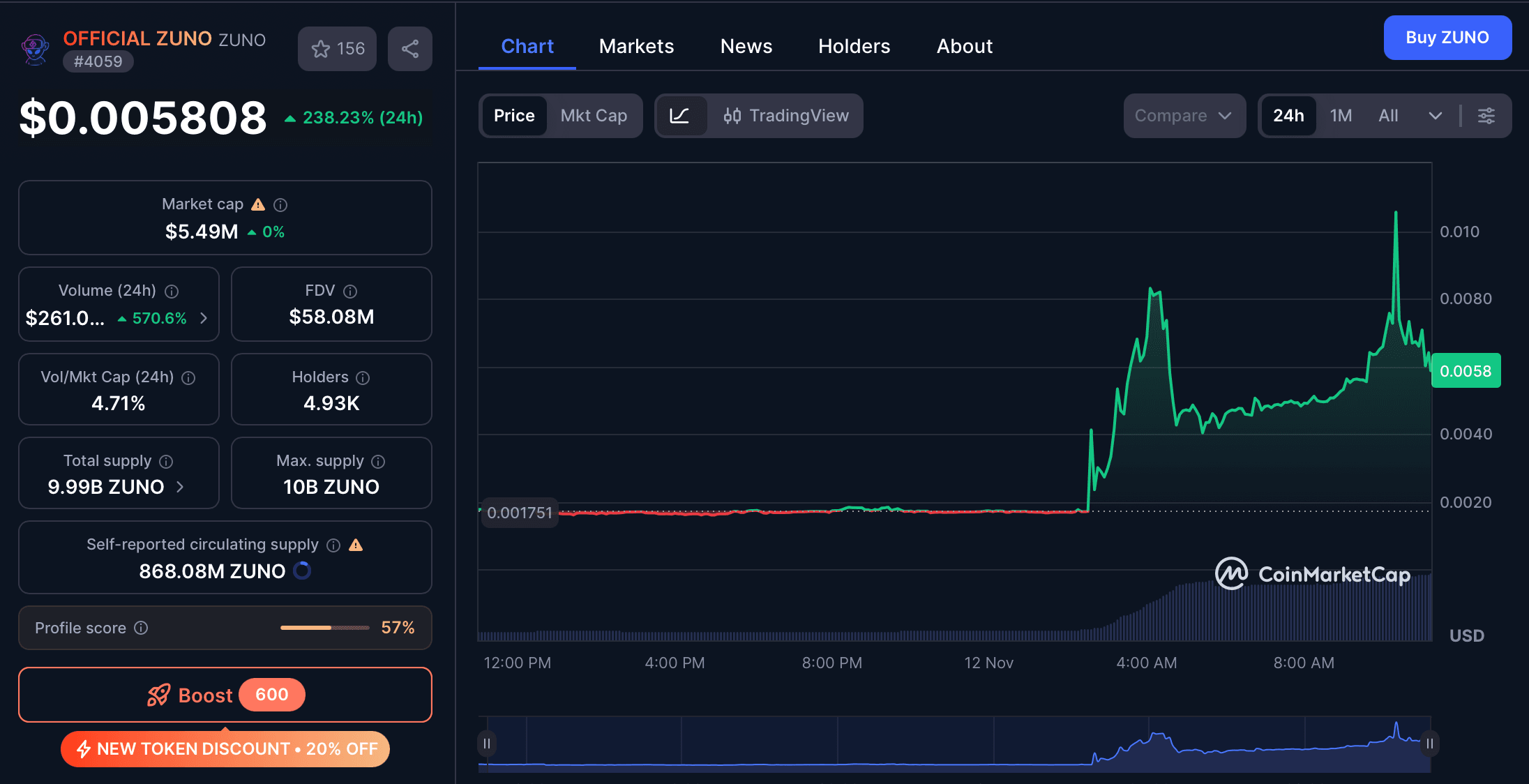Click the Boost 600 button
1529x784 pixels.
[x=225, y=695]
